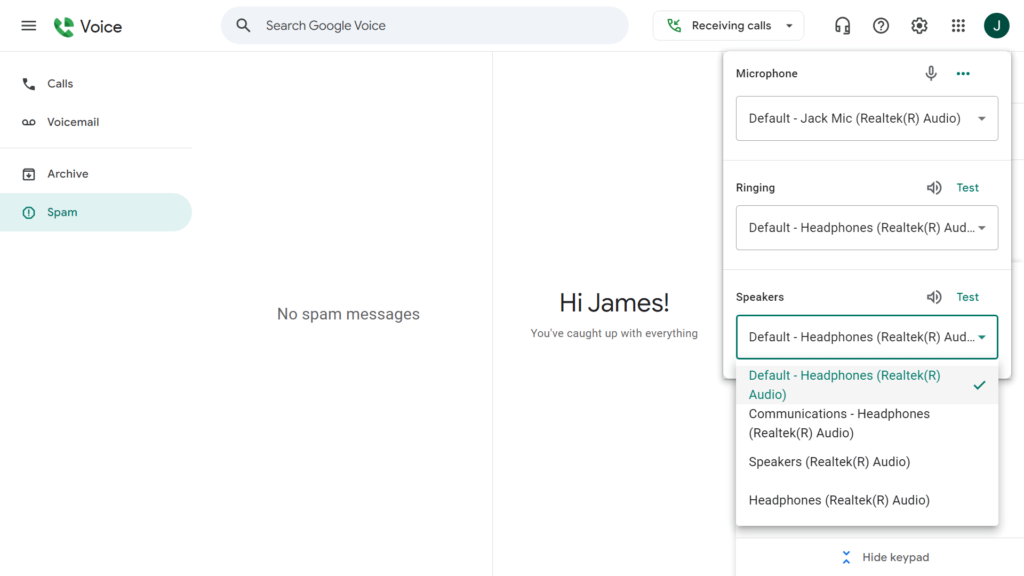The width and height of the screenshot is (1024, 576).
Task: Click the volume icon beside Ringing
Action: (934, 187)
